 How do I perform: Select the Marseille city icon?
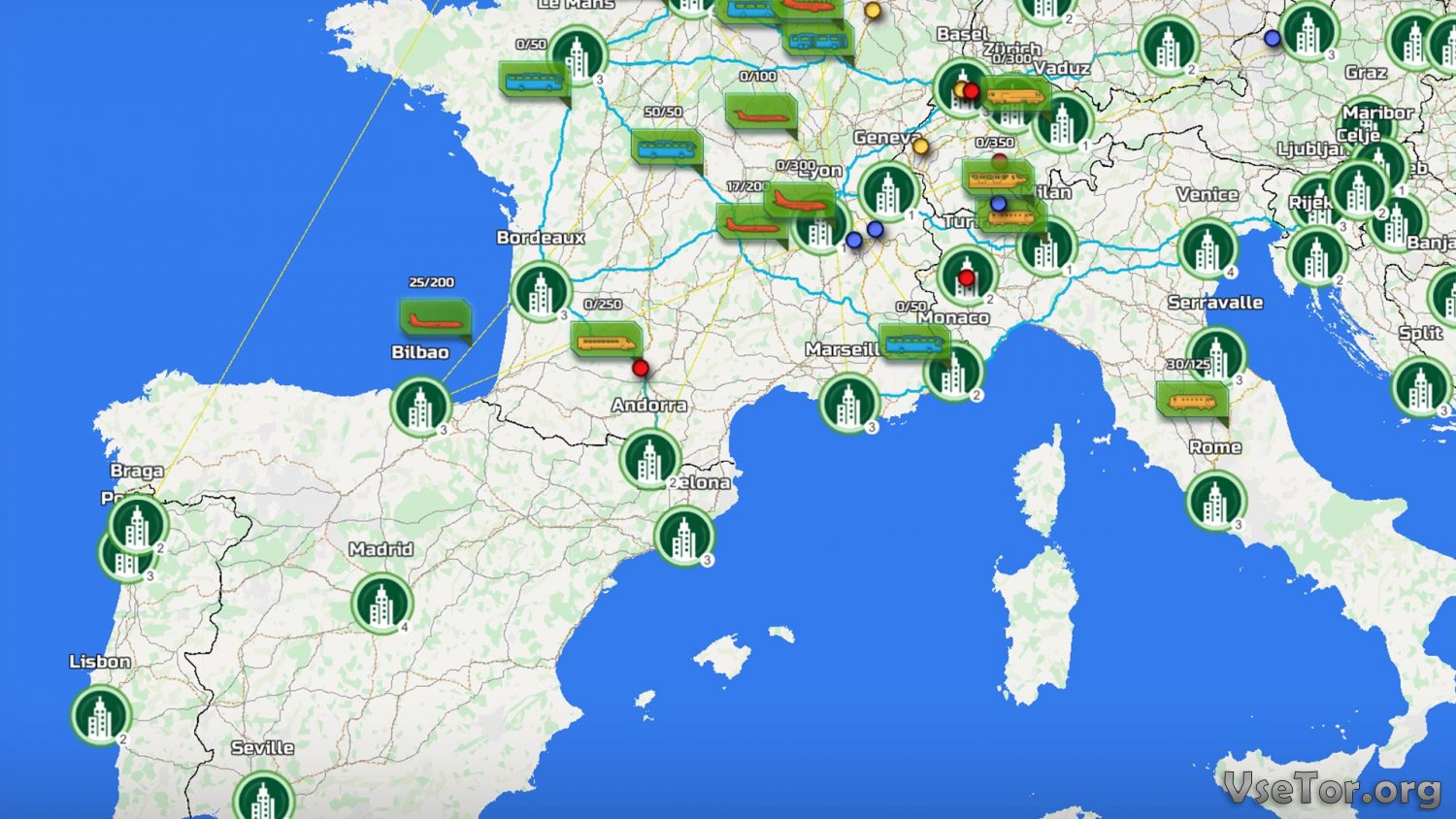point(849,403)
